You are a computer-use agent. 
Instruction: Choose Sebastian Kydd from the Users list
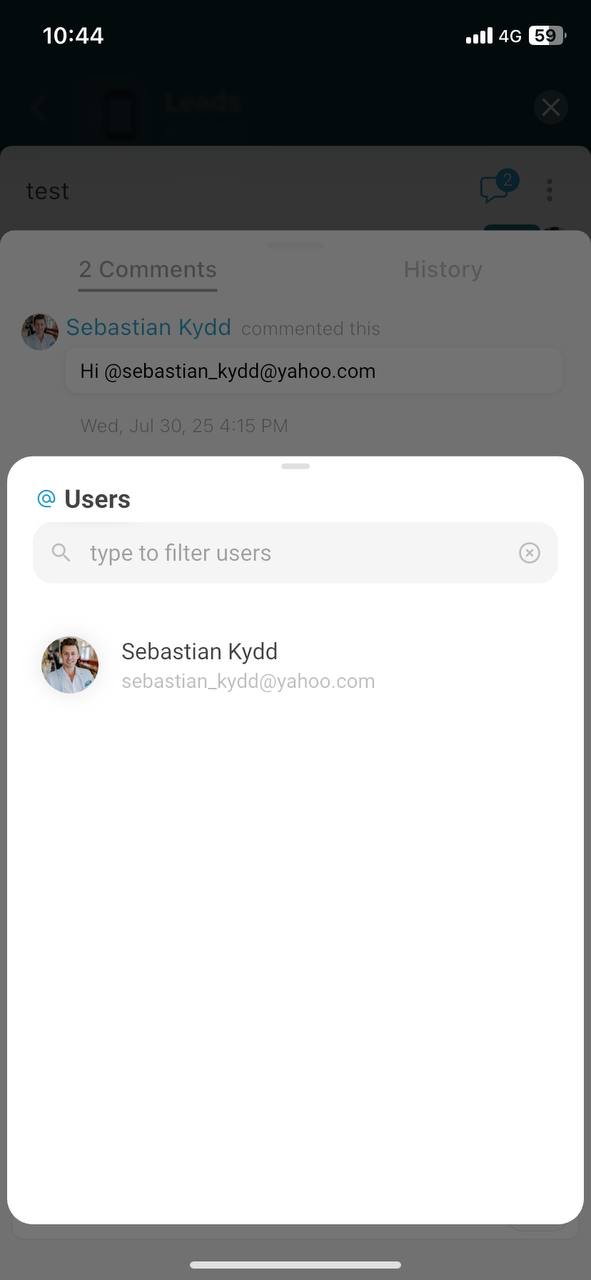click(295, 665)
